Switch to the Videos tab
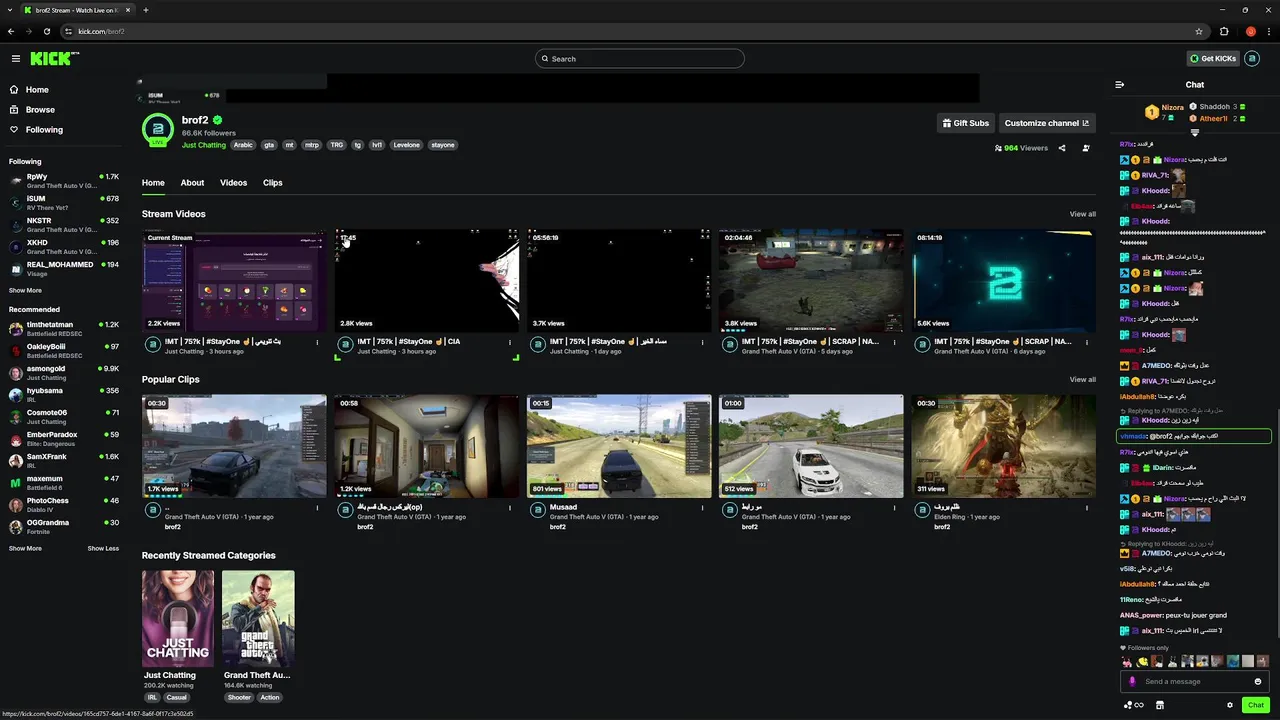The image size is (1280, 720). 233,183
